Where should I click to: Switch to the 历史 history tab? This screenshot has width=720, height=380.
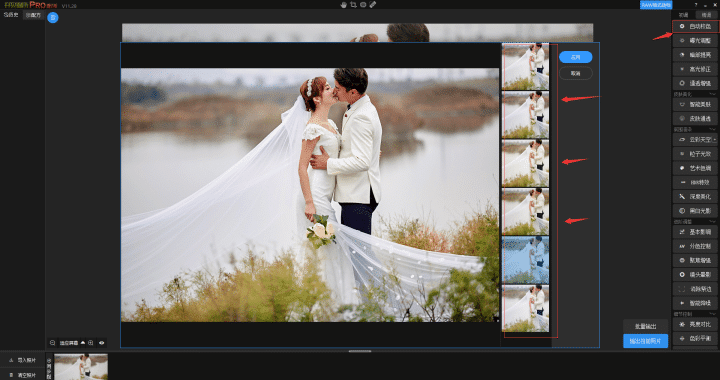coord(11,15)
